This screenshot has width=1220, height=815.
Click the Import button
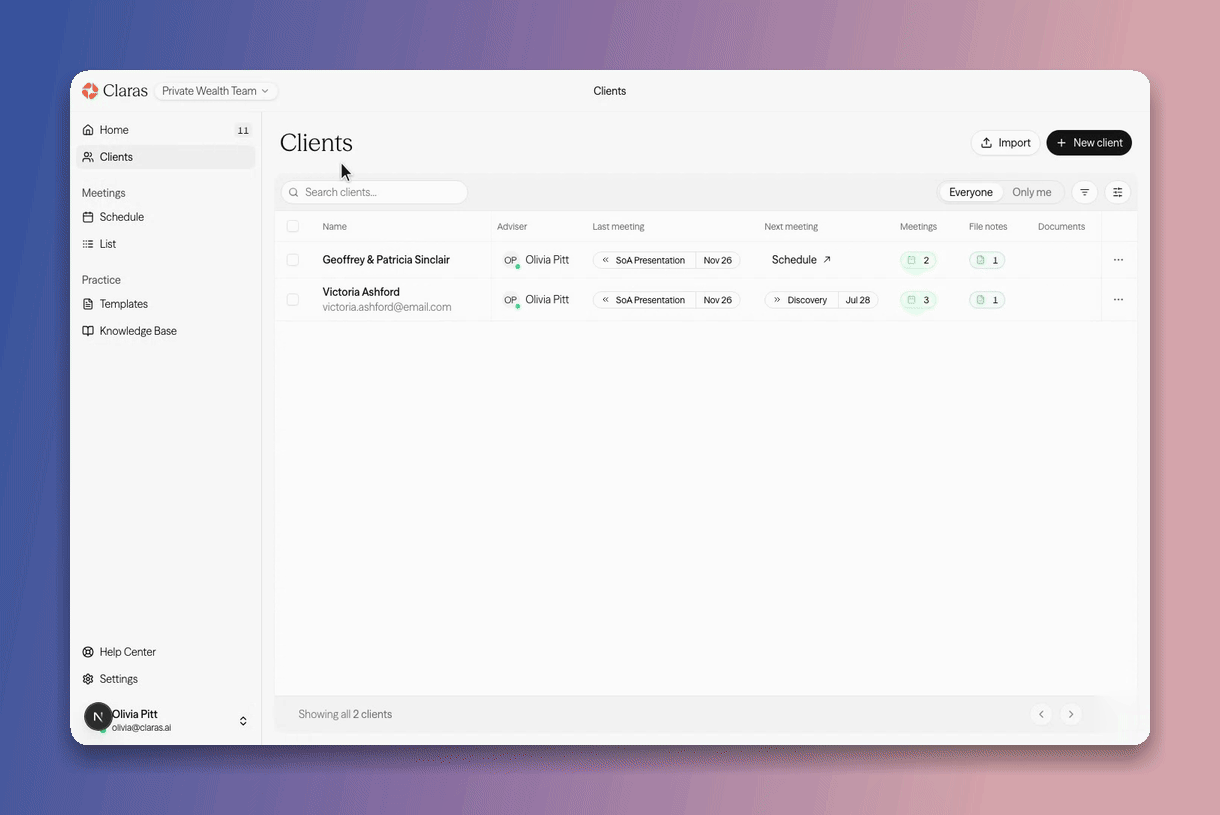(1005, 143)
